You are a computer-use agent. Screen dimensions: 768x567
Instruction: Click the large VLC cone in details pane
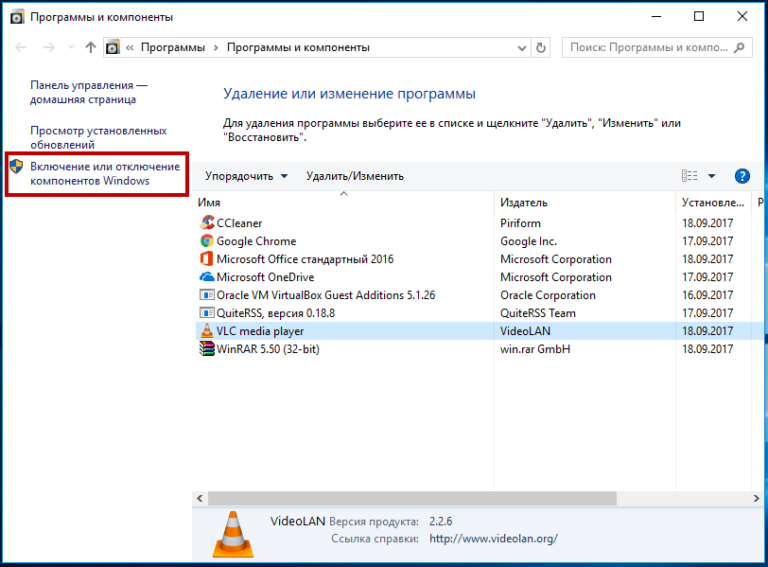233,534
